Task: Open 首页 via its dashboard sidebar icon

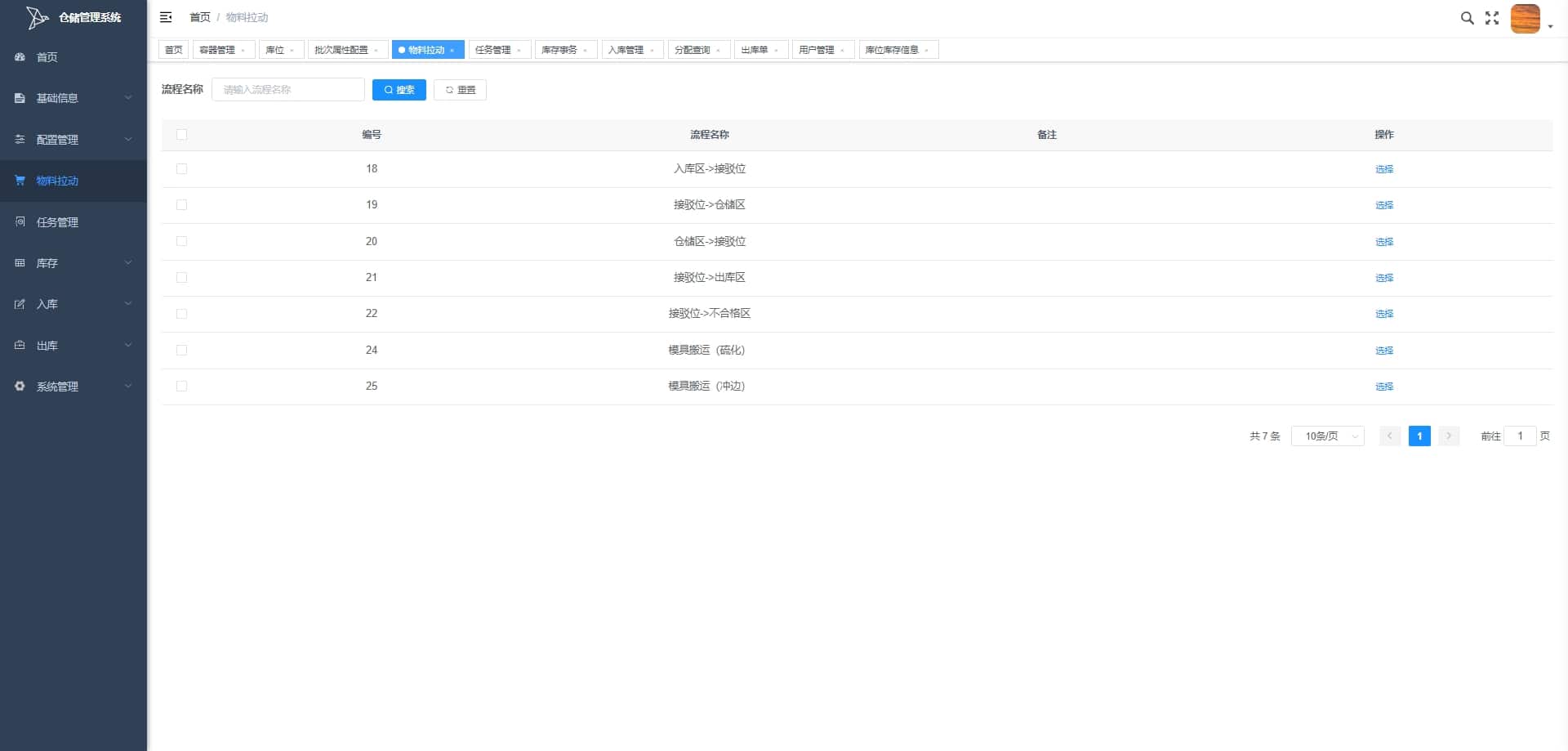Action: 20,57
